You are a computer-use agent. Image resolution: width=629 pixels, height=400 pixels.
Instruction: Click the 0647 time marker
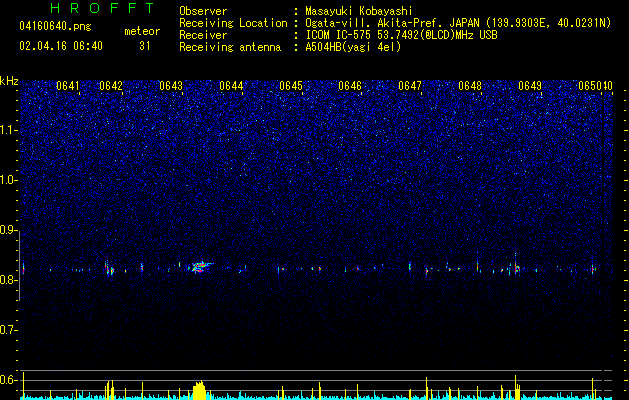point(410,86)
